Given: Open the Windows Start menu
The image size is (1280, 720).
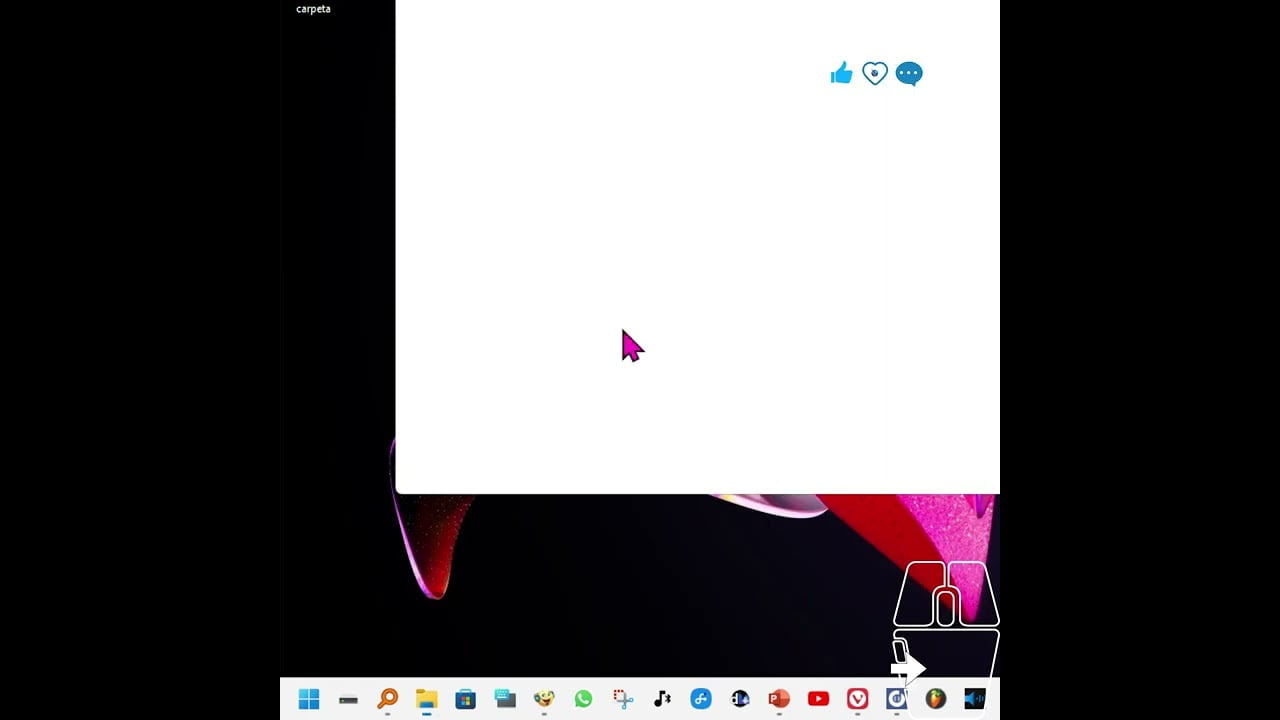Looking at the screenshot, I should (309, 699).
